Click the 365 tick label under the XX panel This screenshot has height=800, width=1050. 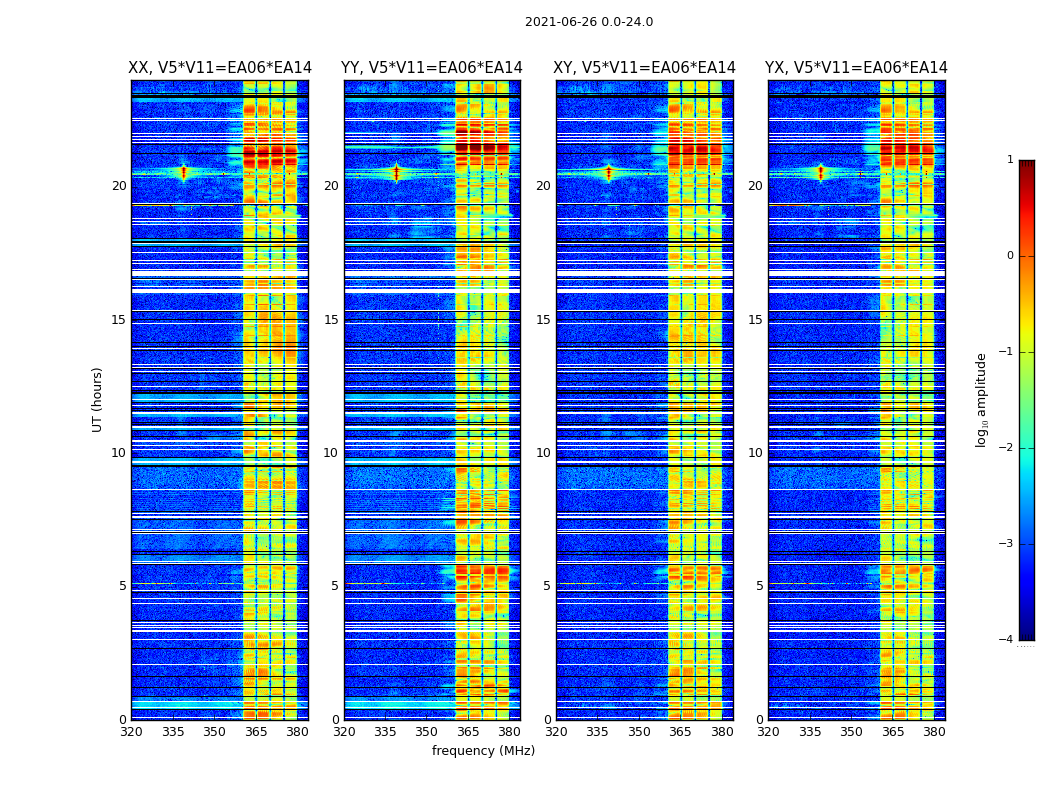click(256, 732)
